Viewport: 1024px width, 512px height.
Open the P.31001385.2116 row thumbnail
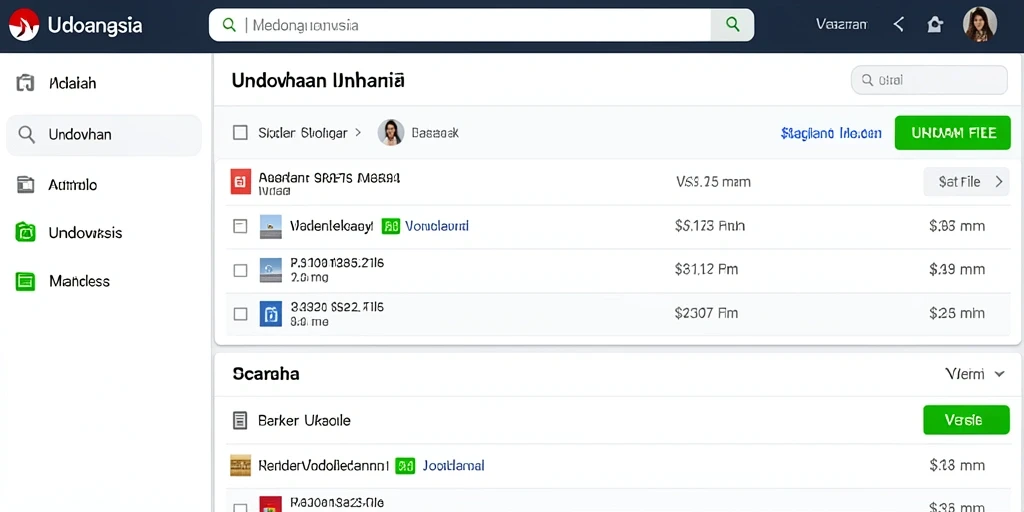270,270
